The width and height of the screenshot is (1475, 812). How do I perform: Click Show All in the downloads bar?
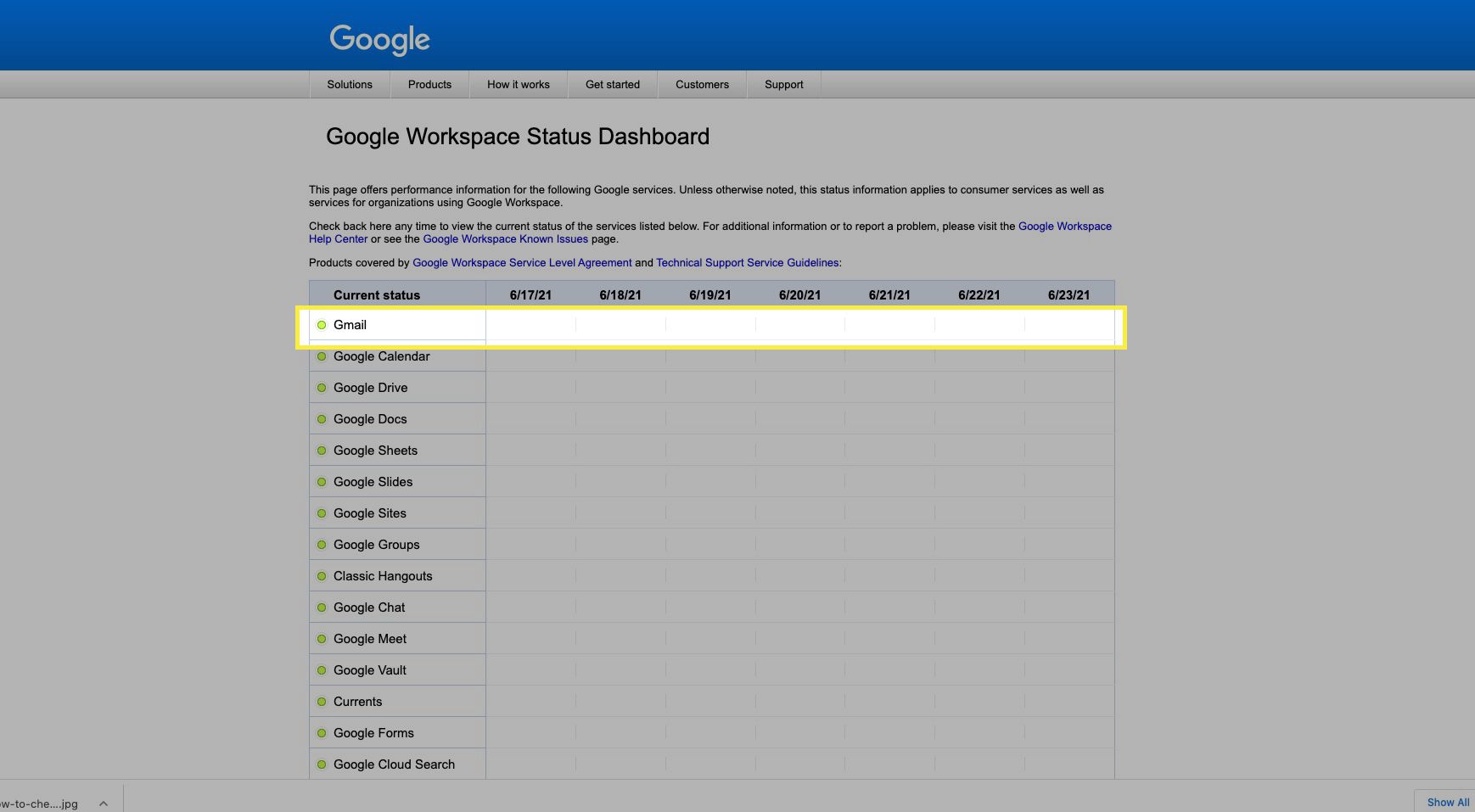tap(1448, 802)
